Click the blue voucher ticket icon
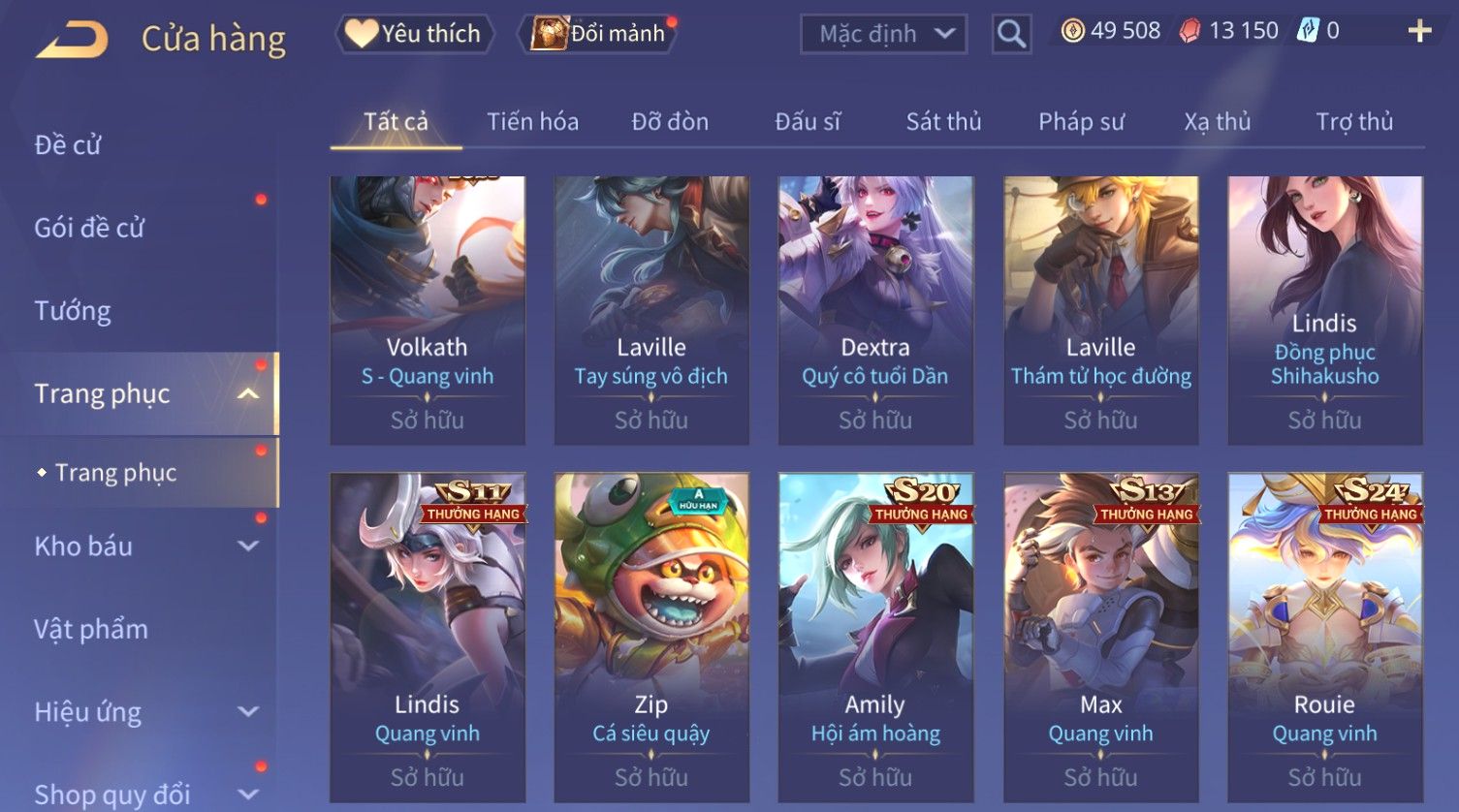Image resolution: width=1459 pixels, height=812 pixels. click(1309, 31)
